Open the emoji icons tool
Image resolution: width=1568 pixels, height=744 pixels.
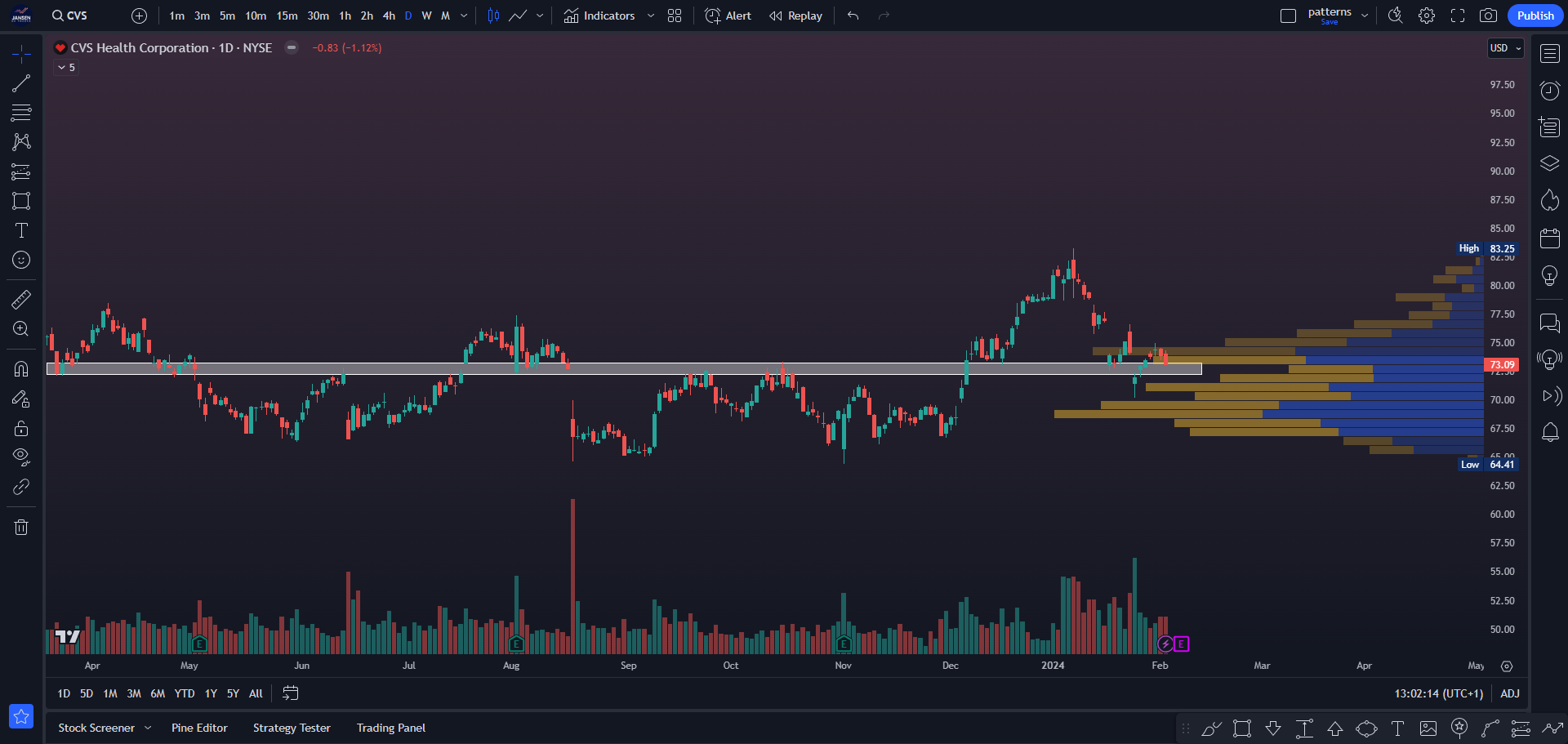[x=21, y=260]
